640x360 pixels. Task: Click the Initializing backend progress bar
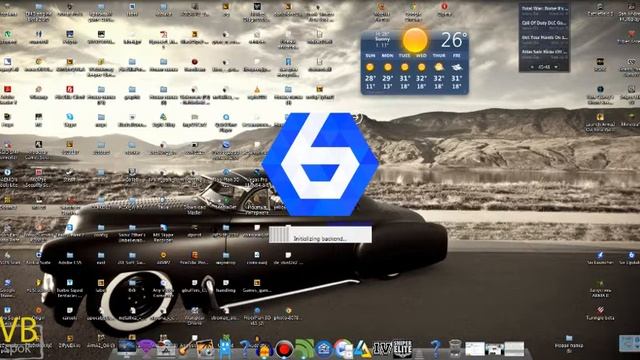(320, 235)
